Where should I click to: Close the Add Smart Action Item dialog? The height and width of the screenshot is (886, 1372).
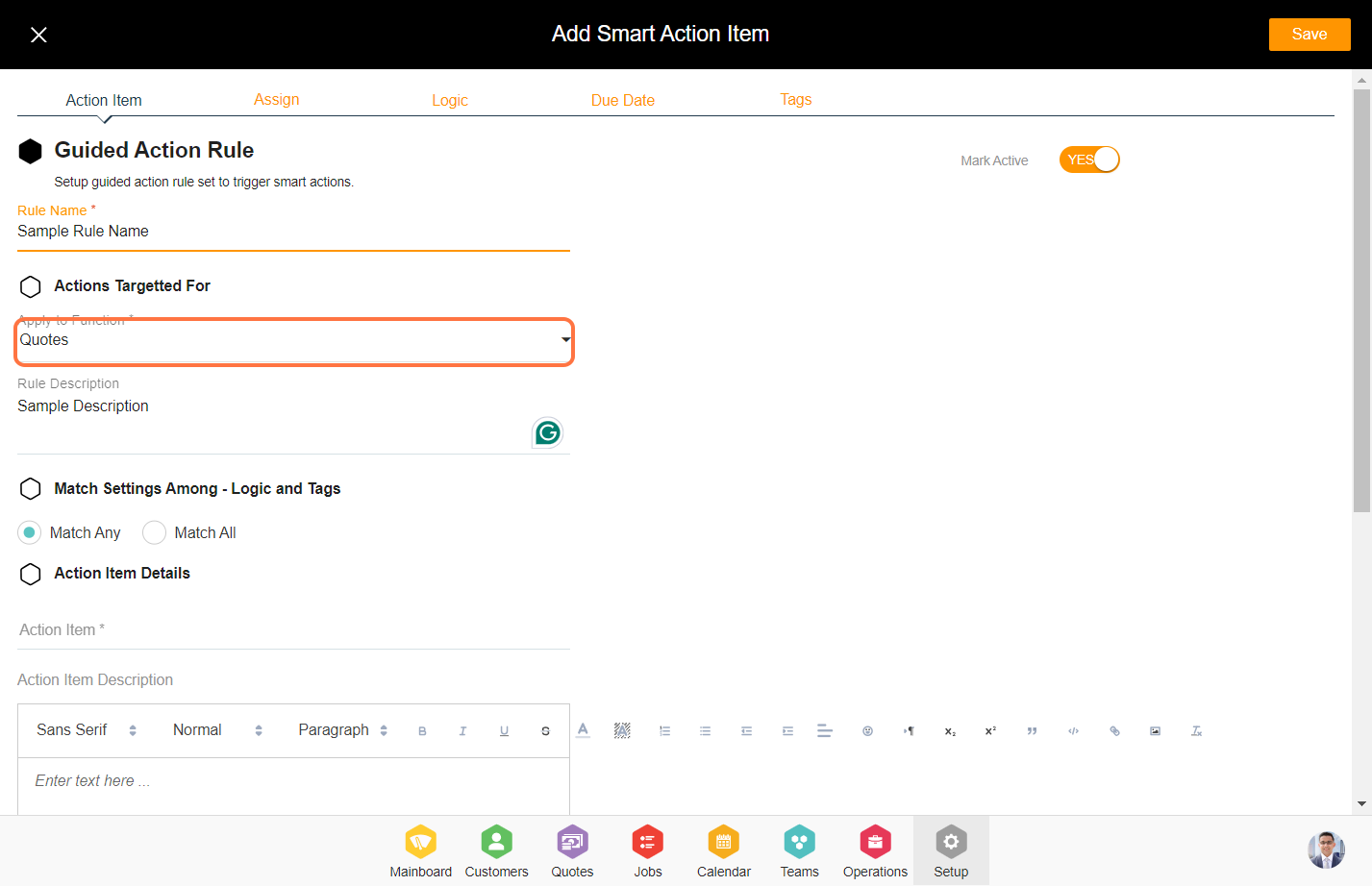pos(38,35)
